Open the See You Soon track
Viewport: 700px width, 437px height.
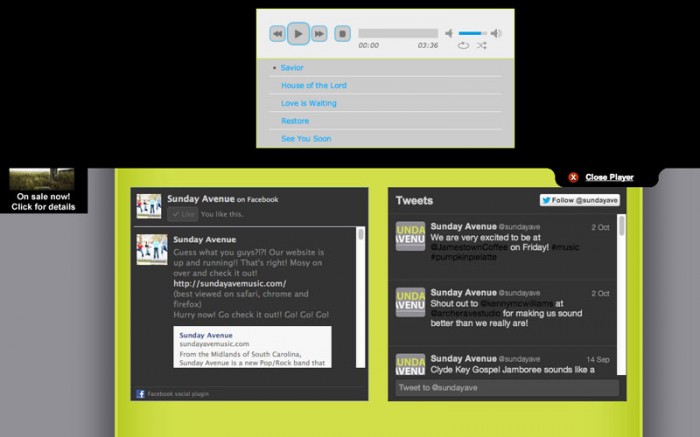pyautogui.click(x=306, y=139)
